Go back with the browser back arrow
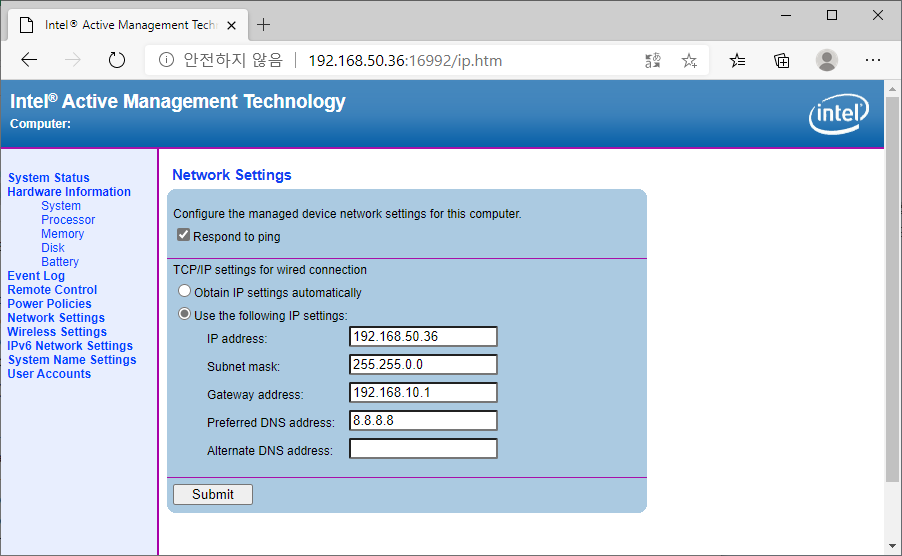Image resolution: width=902 pixels, height=556 pixels. 29,60
